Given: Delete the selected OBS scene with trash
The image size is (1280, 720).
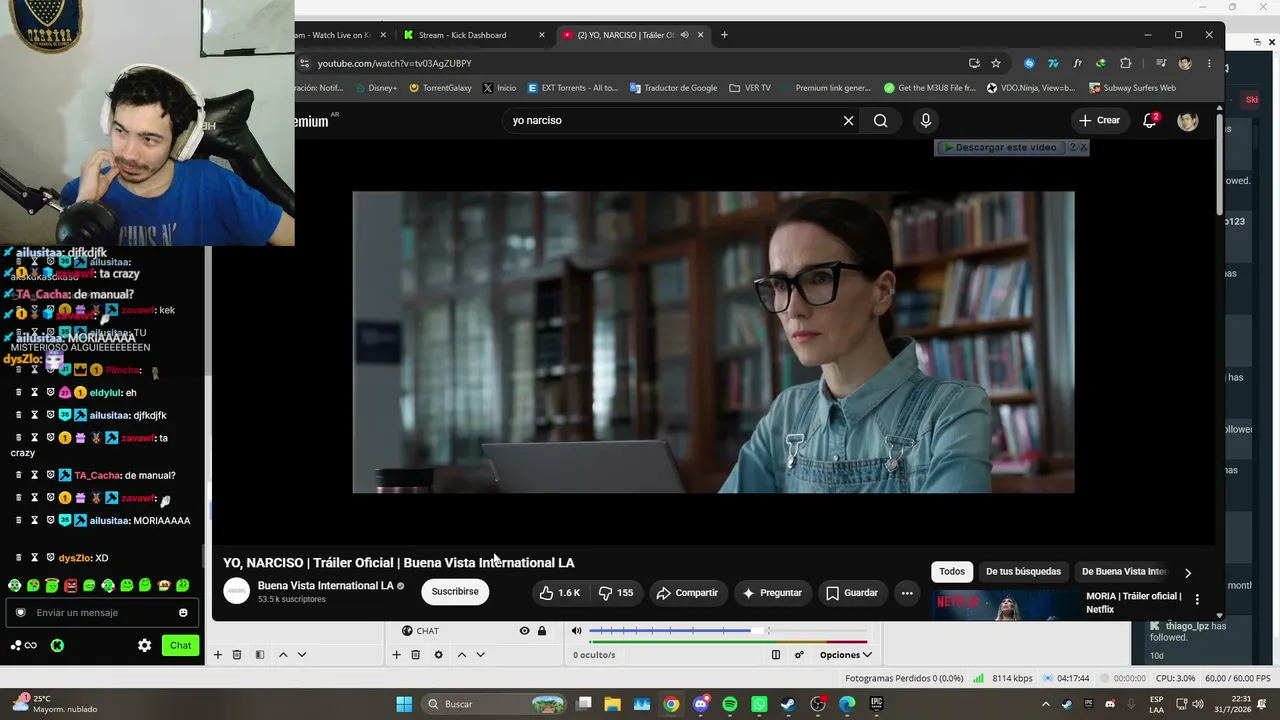Looking at the screenshot, I should [x=237, y=655].
